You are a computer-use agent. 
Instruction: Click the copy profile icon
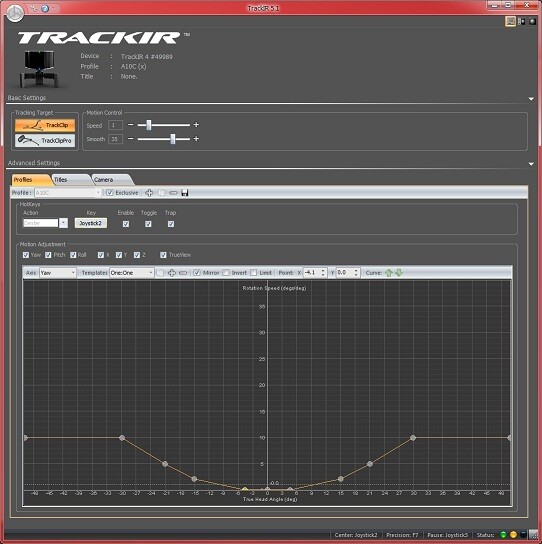tap(161, 193)
